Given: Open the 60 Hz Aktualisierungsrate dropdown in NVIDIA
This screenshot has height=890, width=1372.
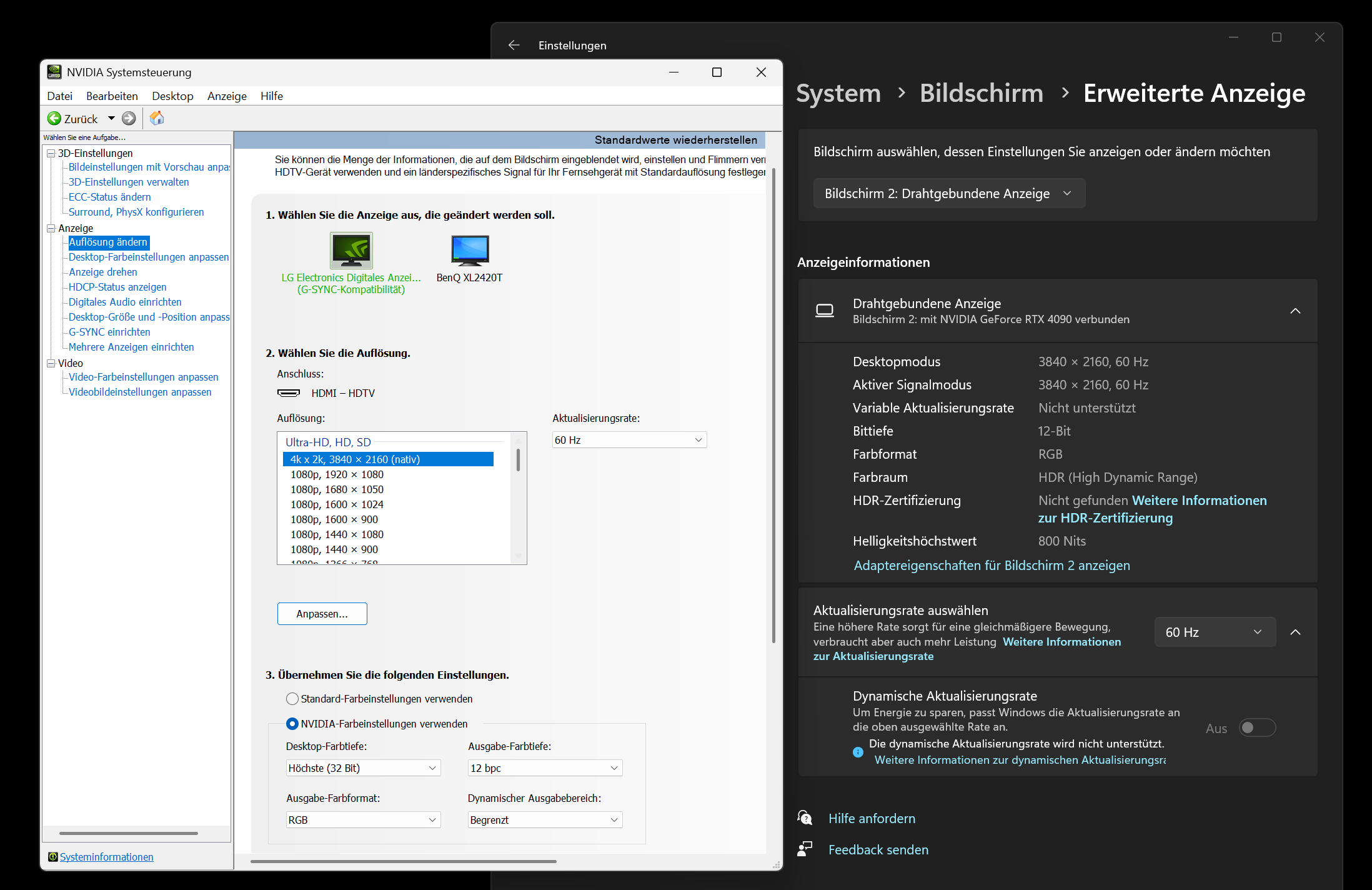Looking at the screenshot, I should [629, 440].
